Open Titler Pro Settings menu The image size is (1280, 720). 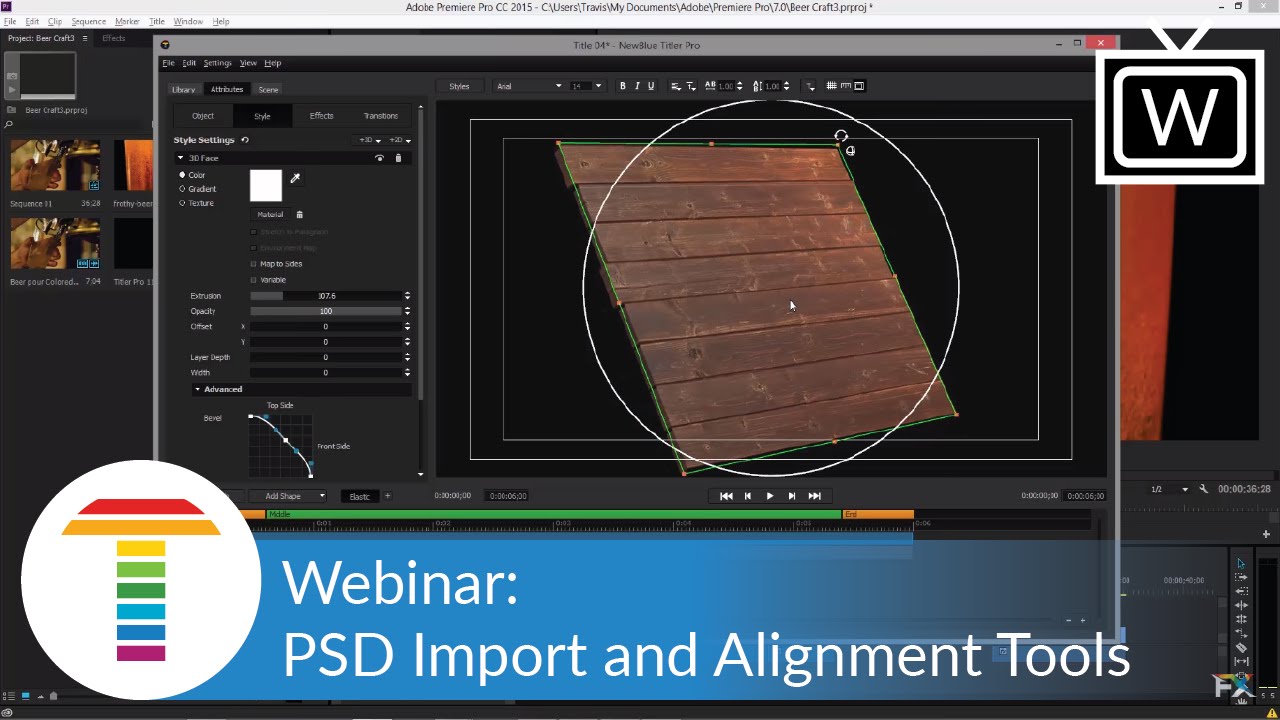pos(217,63)
